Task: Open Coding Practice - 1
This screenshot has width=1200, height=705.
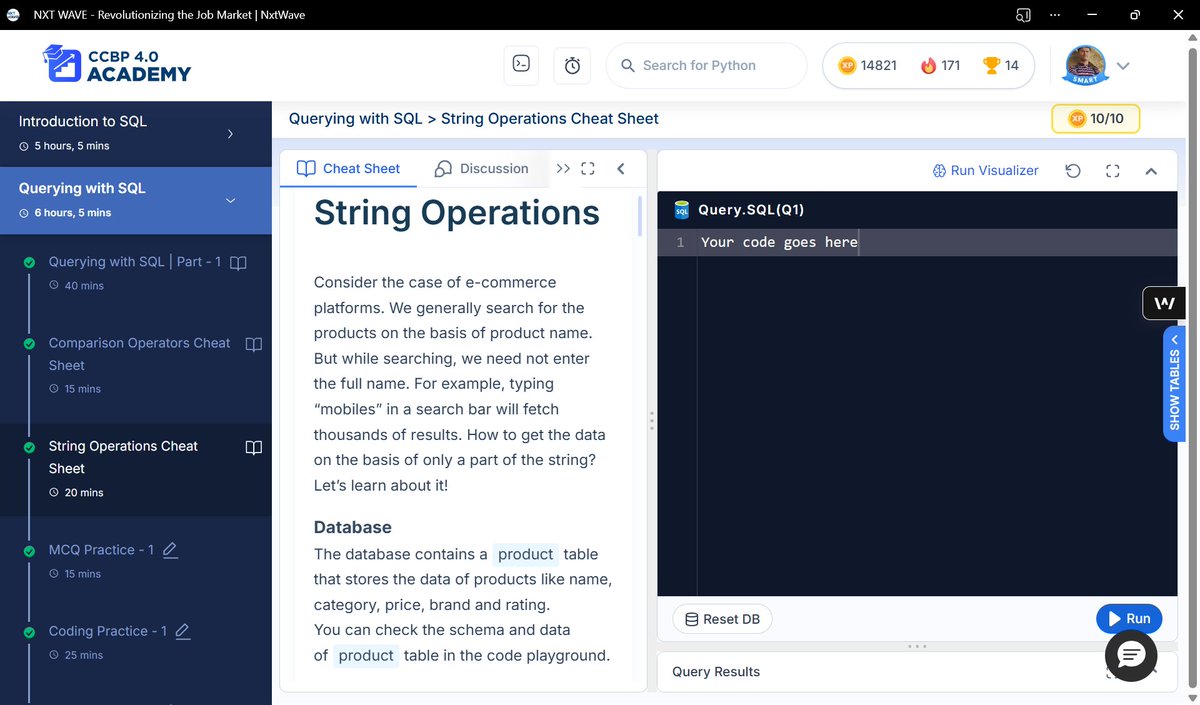Action: pos(107,631)
